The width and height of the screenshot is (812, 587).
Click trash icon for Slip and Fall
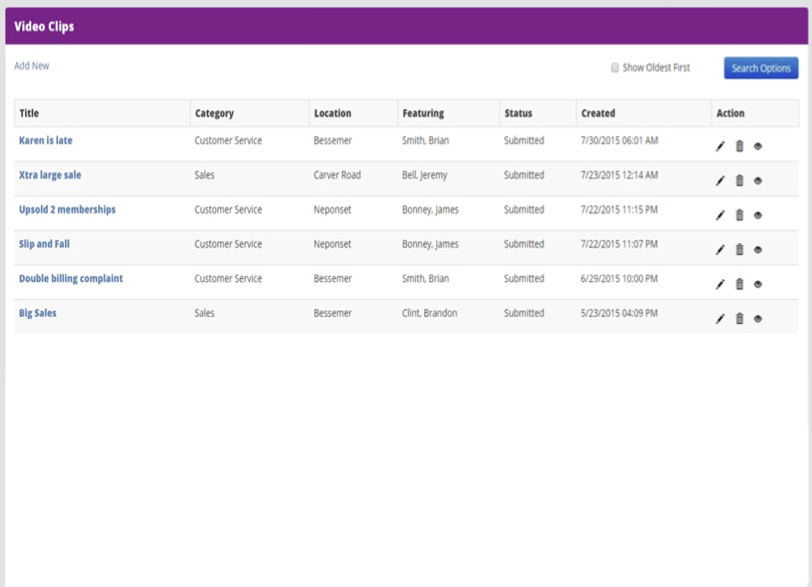739,250
